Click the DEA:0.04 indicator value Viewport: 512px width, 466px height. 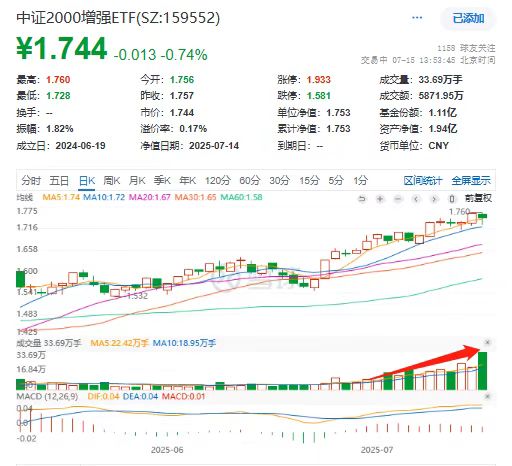[140, 397]
